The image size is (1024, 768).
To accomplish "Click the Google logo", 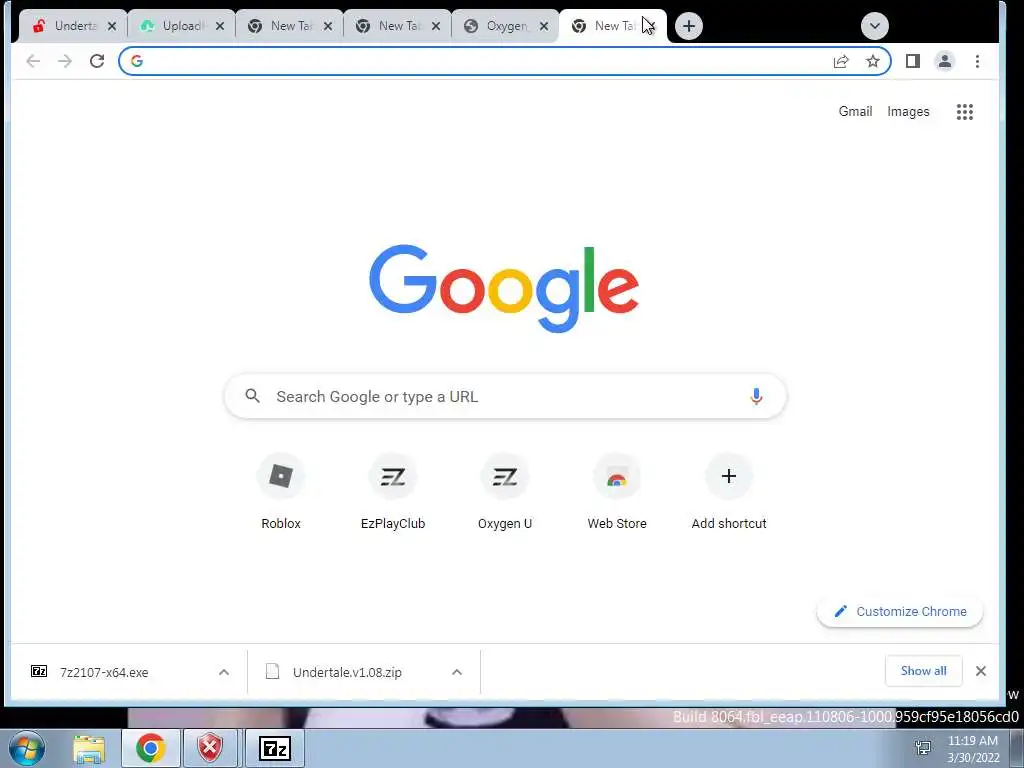I will pyautogui.click(x=504, y=289).
